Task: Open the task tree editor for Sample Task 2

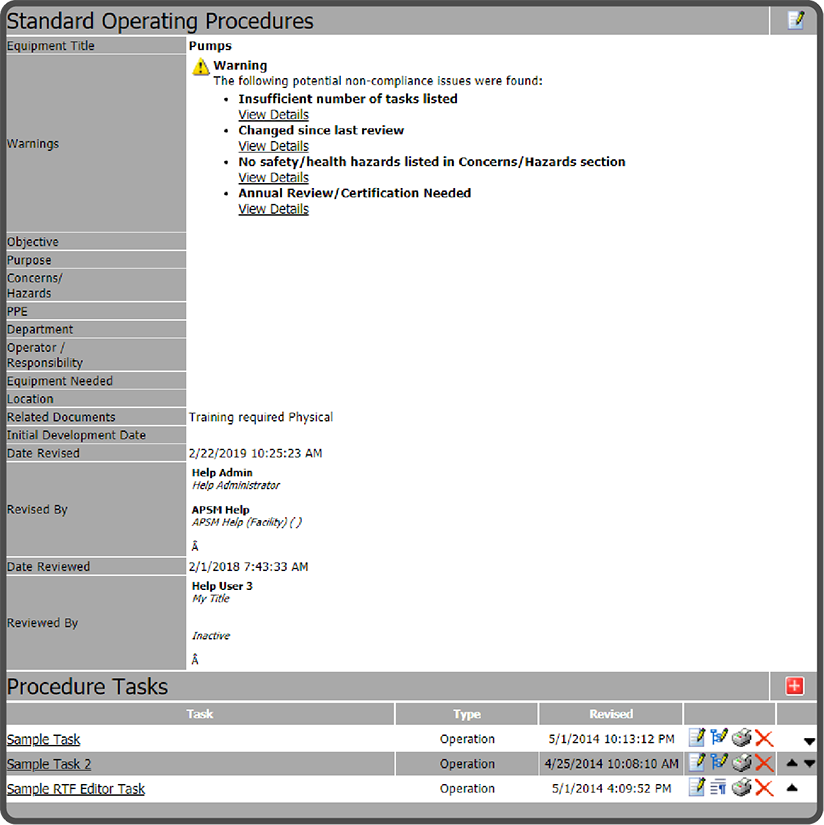Action: [x=720, y=762]
